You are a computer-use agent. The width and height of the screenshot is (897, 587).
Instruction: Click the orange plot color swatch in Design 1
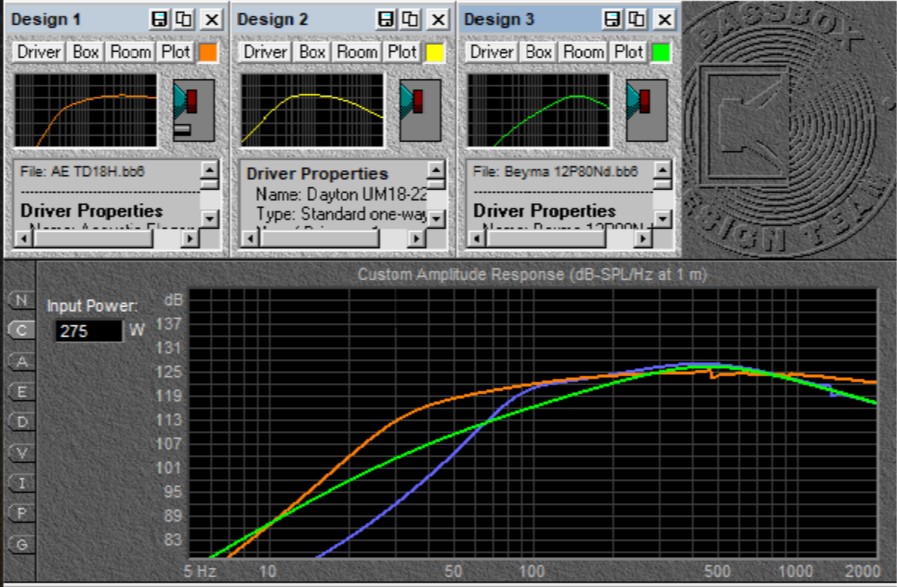[x=208, y=53]
